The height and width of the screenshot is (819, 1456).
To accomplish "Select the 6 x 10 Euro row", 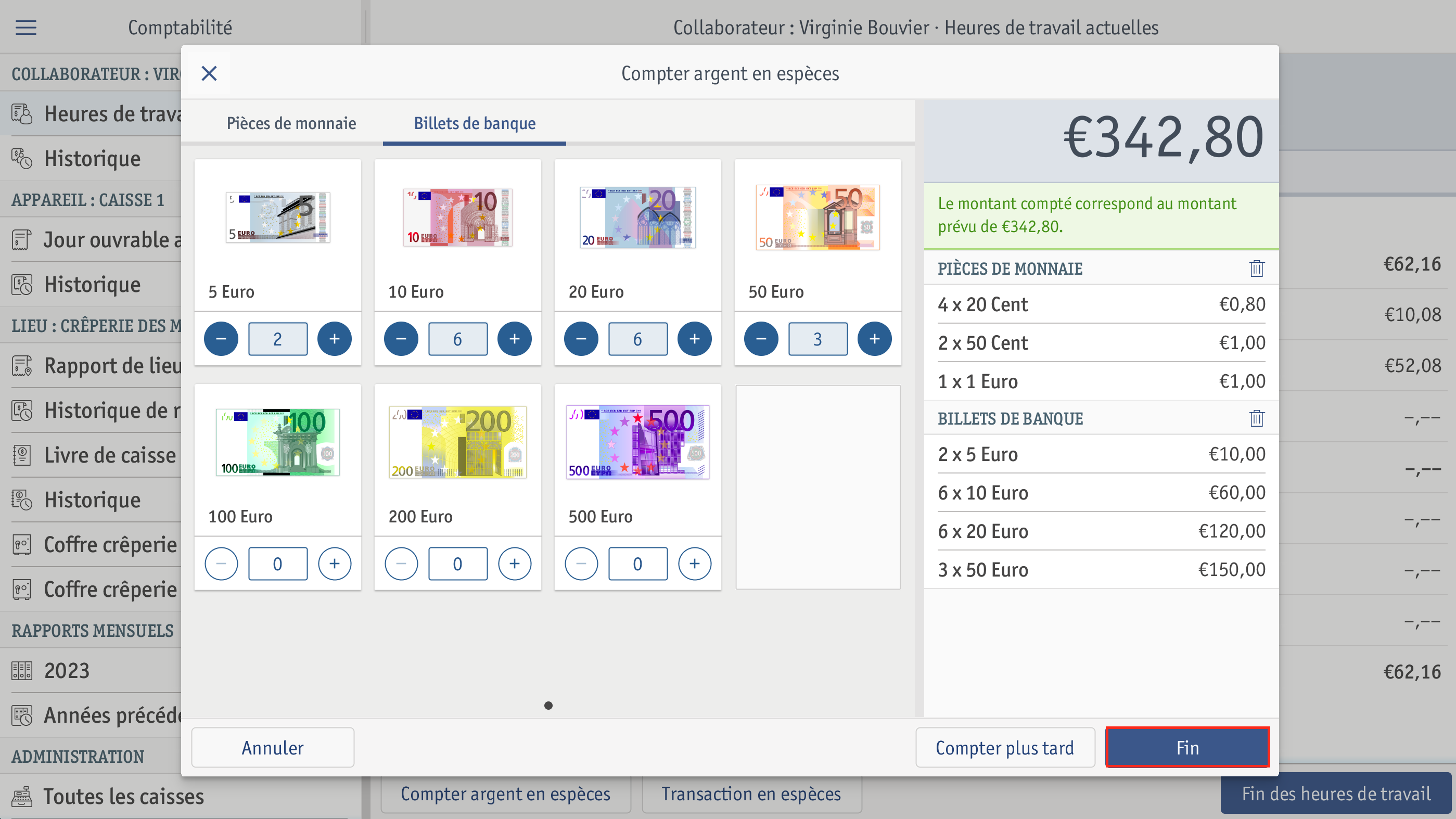I will click(1101, 492).
